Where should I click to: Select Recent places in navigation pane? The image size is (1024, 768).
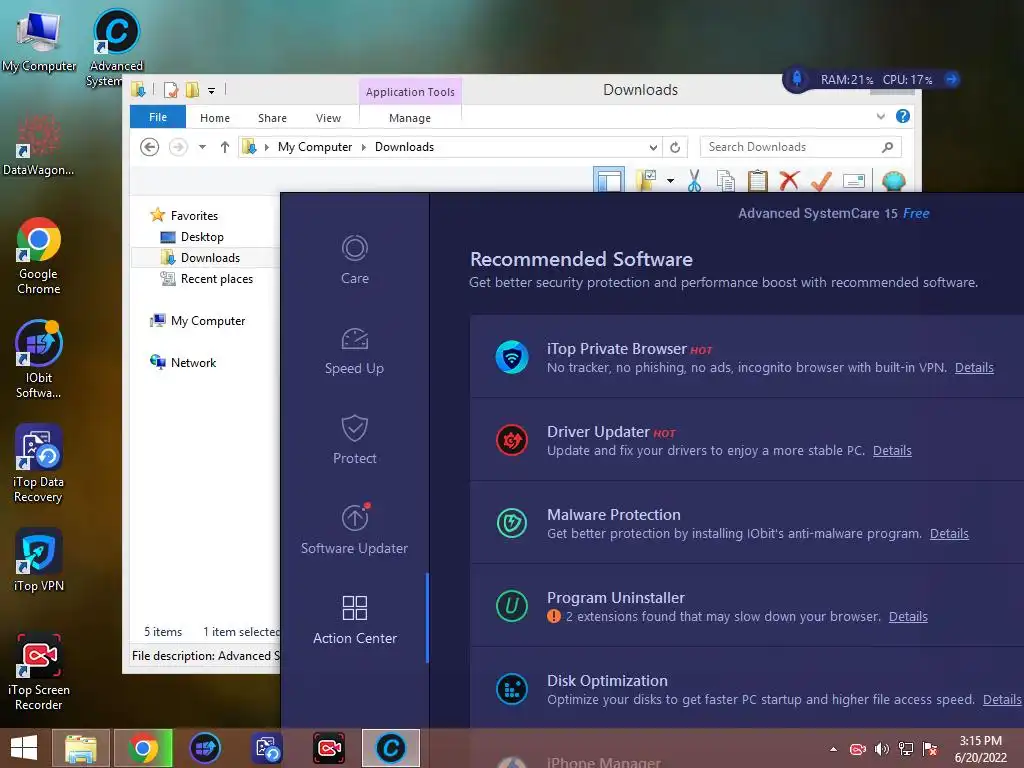pyautogui.click(x=216, y=279)
